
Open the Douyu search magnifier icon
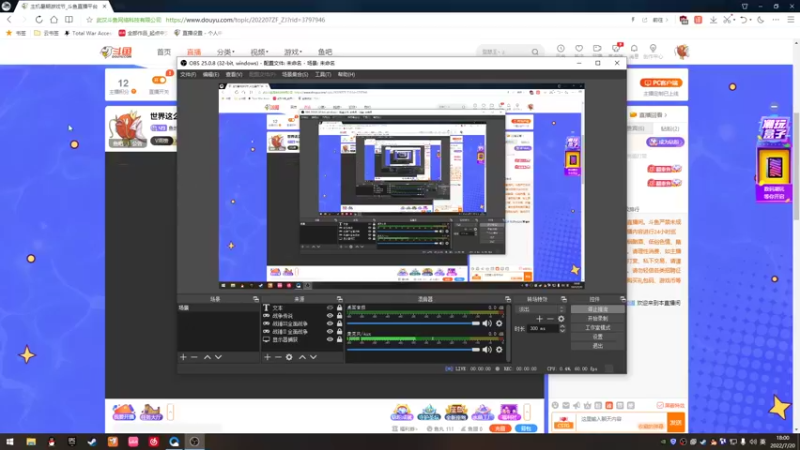point(535,52)
